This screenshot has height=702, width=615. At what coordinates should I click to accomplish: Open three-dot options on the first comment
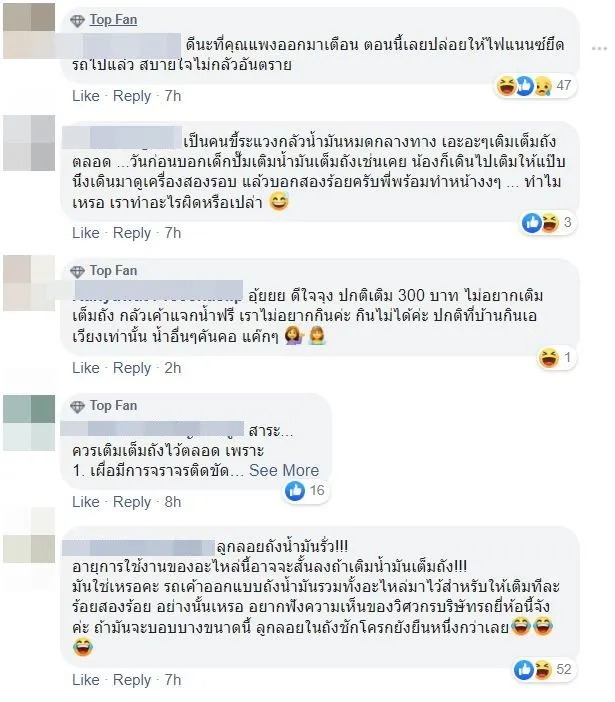599,48
